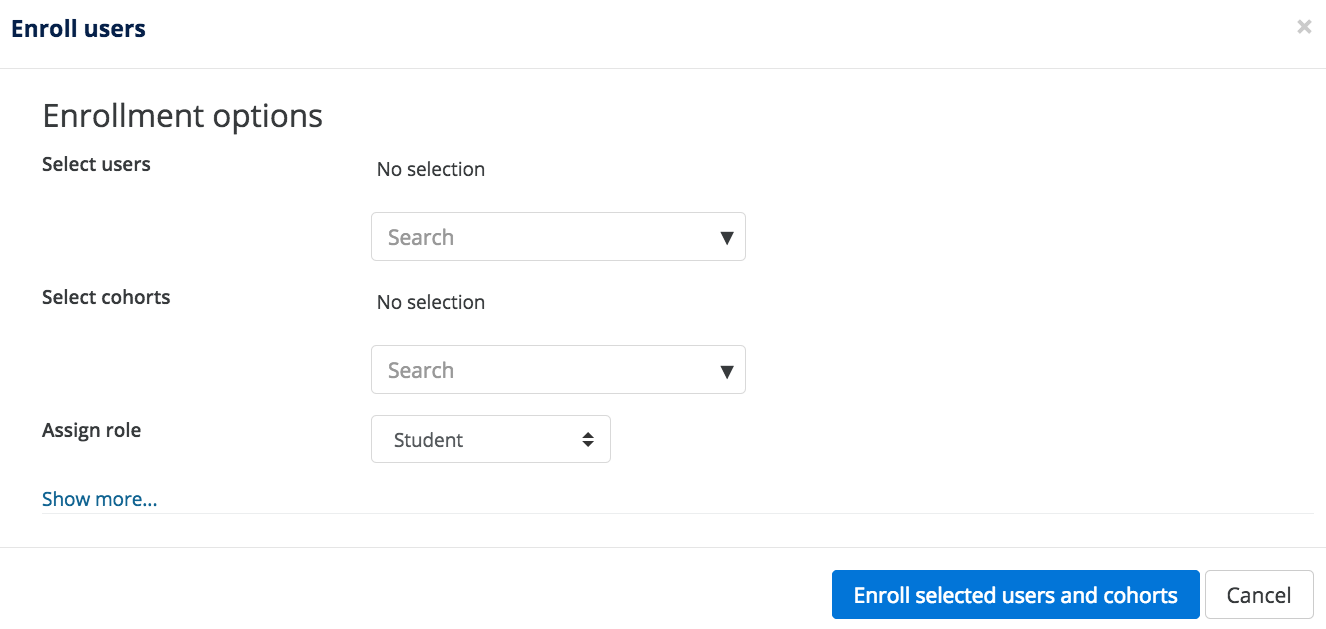Click the Enroll users dialog title
The height and width of the screenshot is (629, 1326).
click(78, 29)
